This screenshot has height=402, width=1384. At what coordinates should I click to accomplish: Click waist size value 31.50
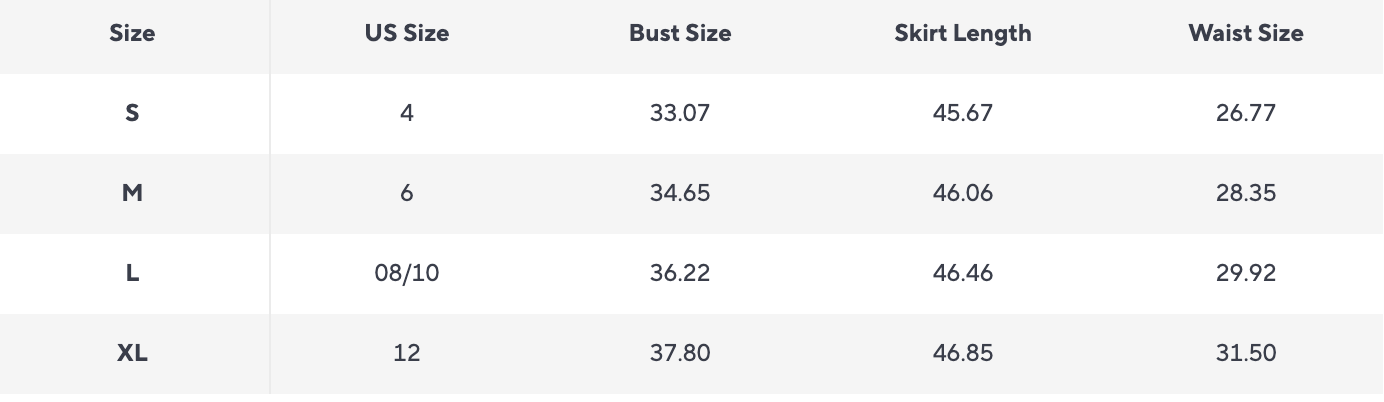point(1246,353)
